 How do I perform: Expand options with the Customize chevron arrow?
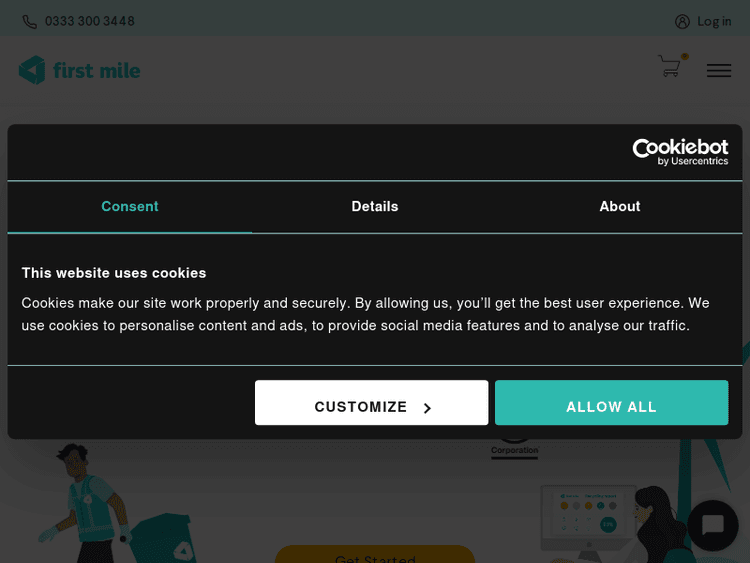click(x=427, y=408)
